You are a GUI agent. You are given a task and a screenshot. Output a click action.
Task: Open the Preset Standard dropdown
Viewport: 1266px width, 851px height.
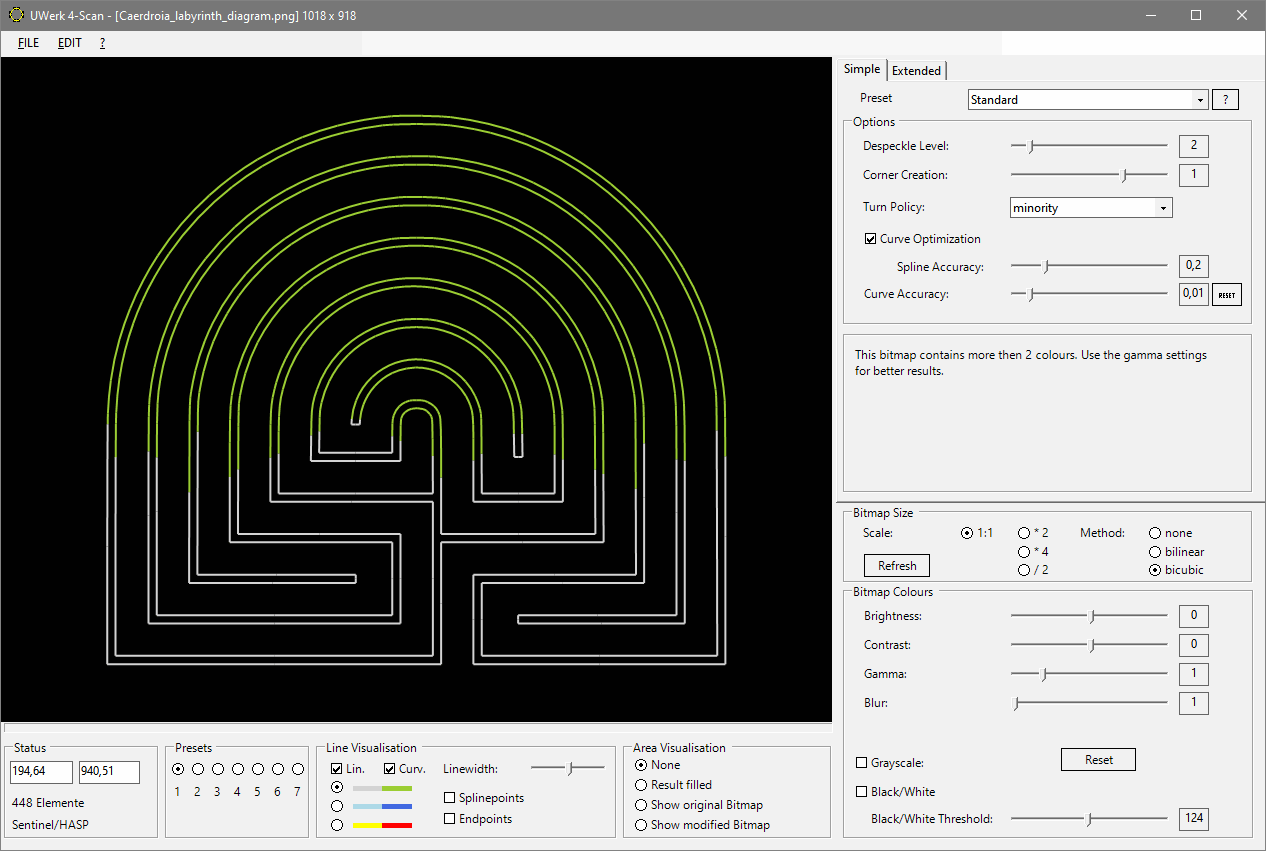pyautogui.click(x=1088, y=100)
